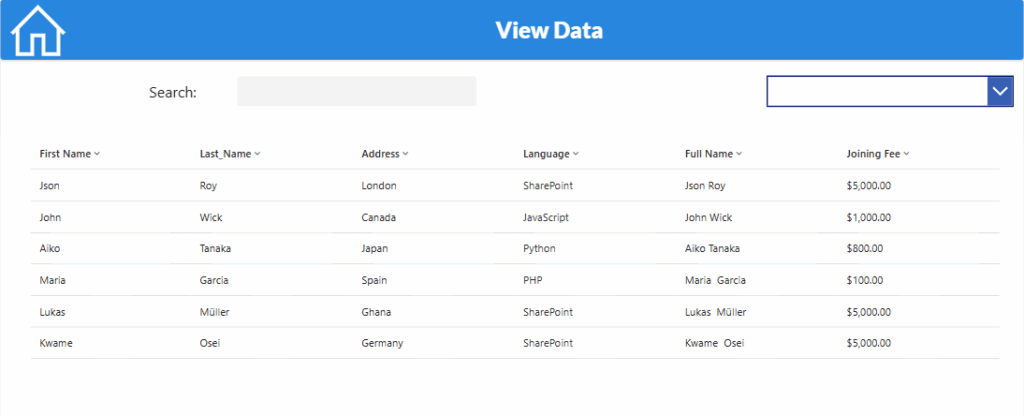Click the 'View Data' header title
Image resolution: width=1024 pixels, height=416 pixels.
coord(549,30)
